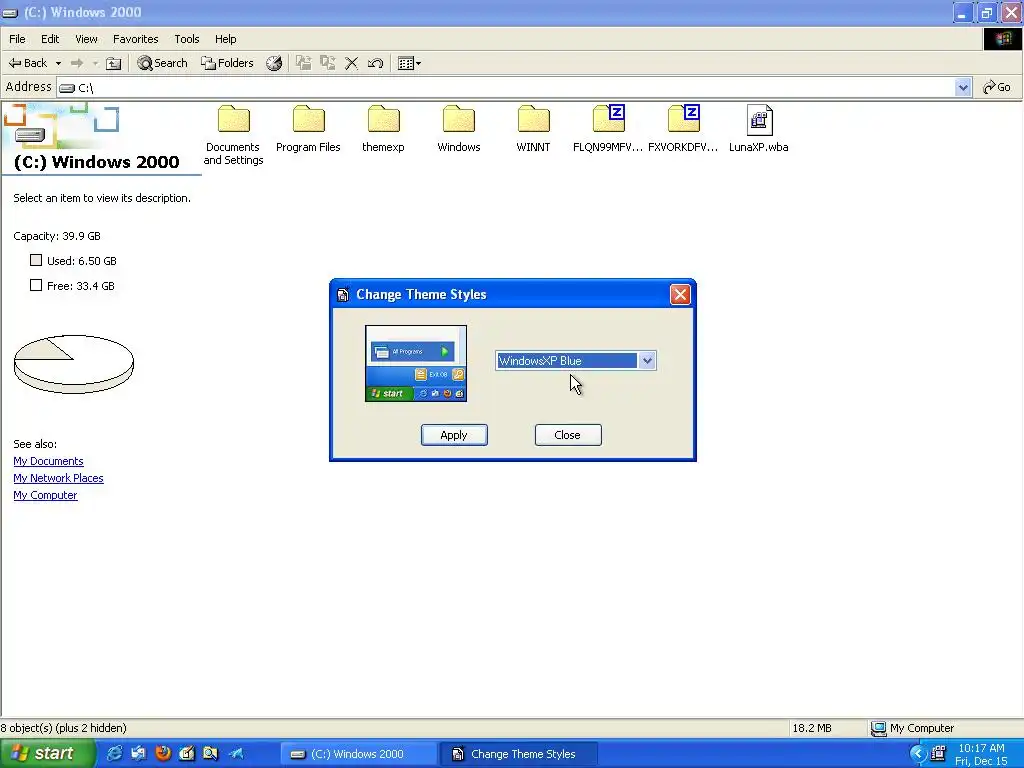Click the Capacity: 39.9 GB text

[x=57, y=236]
